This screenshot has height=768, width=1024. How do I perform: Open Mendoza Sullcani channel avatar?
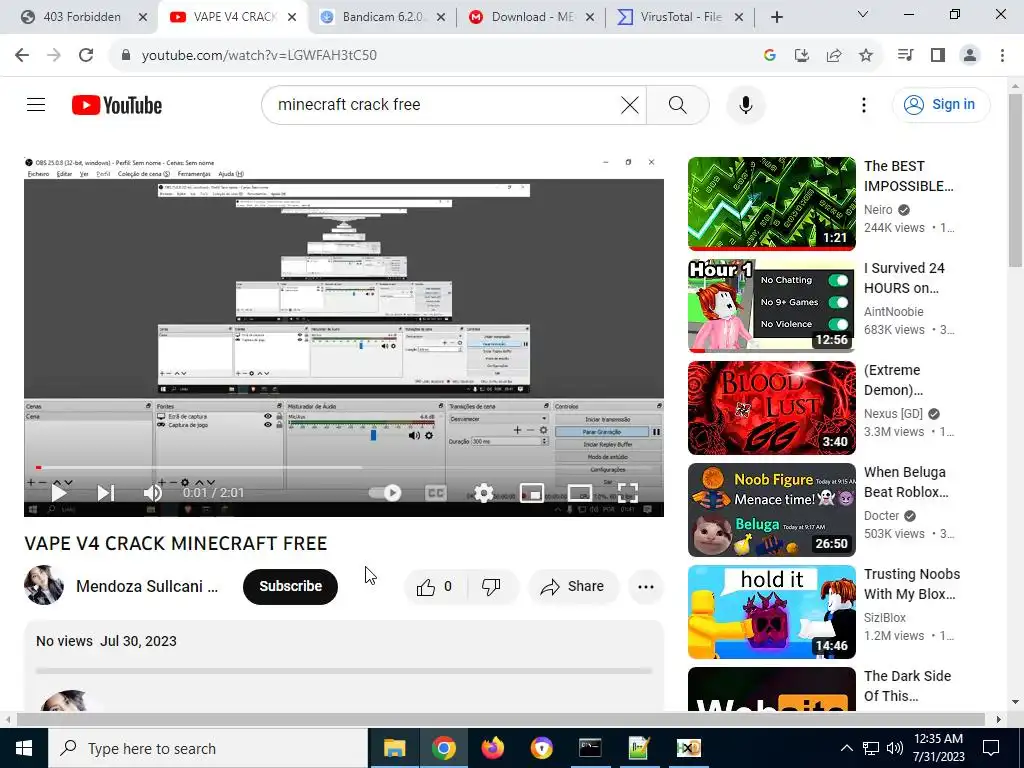pyautogui.click(x=44, y=585)
